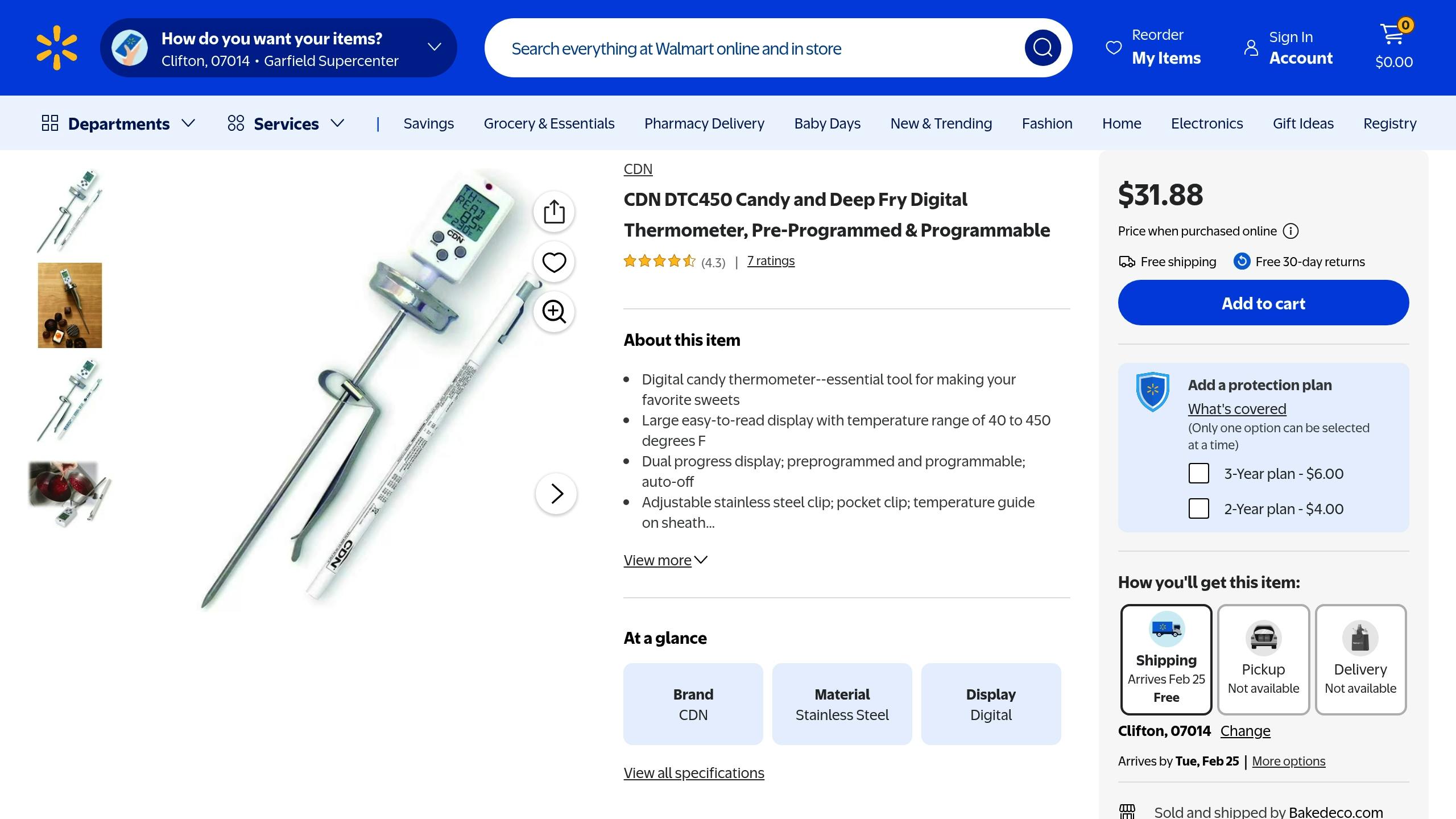
Task: Add product to favorites with heart icon
Action: coord(554,262)
